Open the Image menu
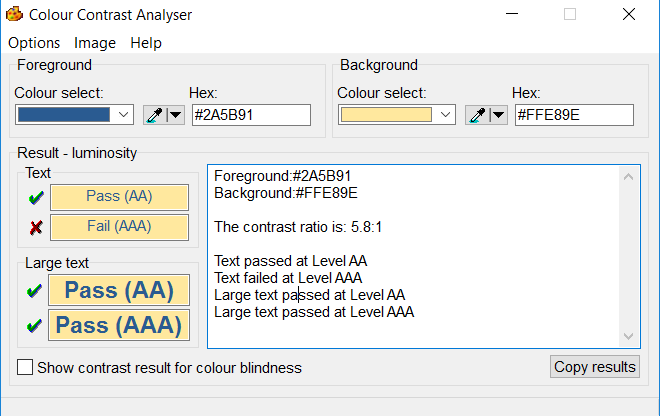Screen dimensions: 660x416 click(95, 43)
